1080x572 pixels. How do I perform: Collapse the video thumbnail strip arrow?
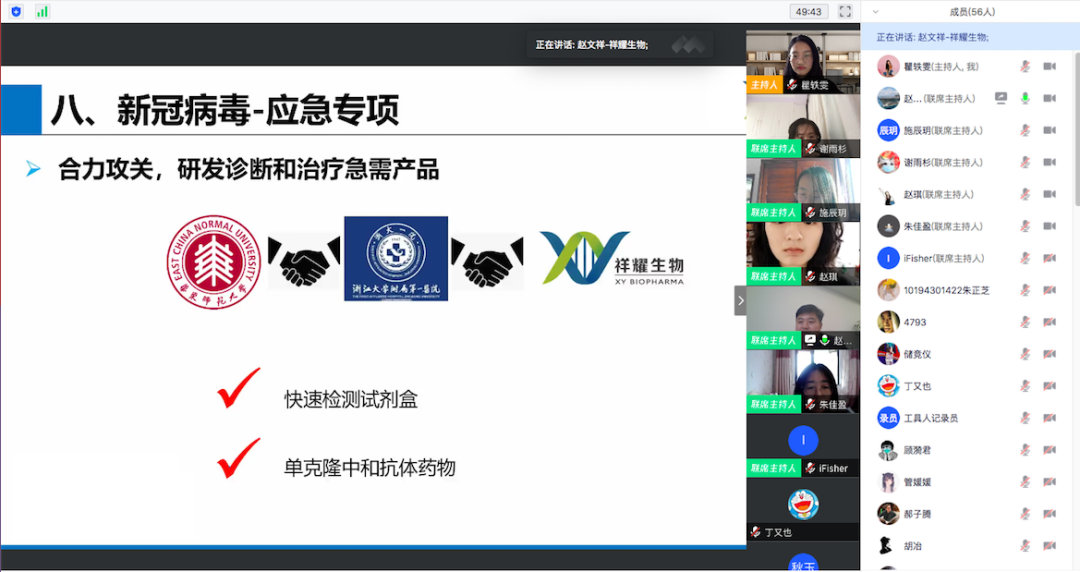[x=740, y=300]
